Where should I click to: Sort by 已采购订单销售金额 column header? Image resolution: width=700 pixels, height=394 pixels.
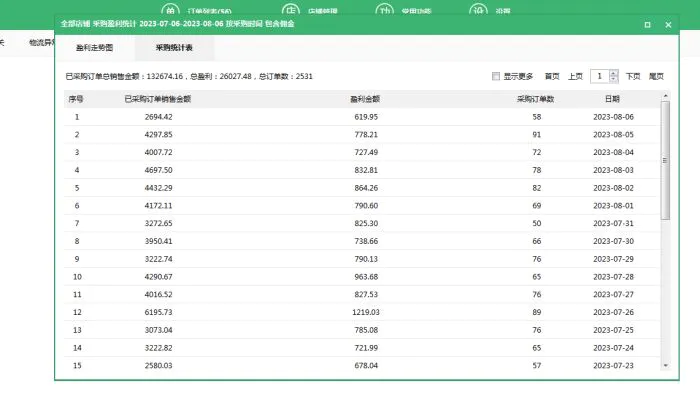(158, 99)
